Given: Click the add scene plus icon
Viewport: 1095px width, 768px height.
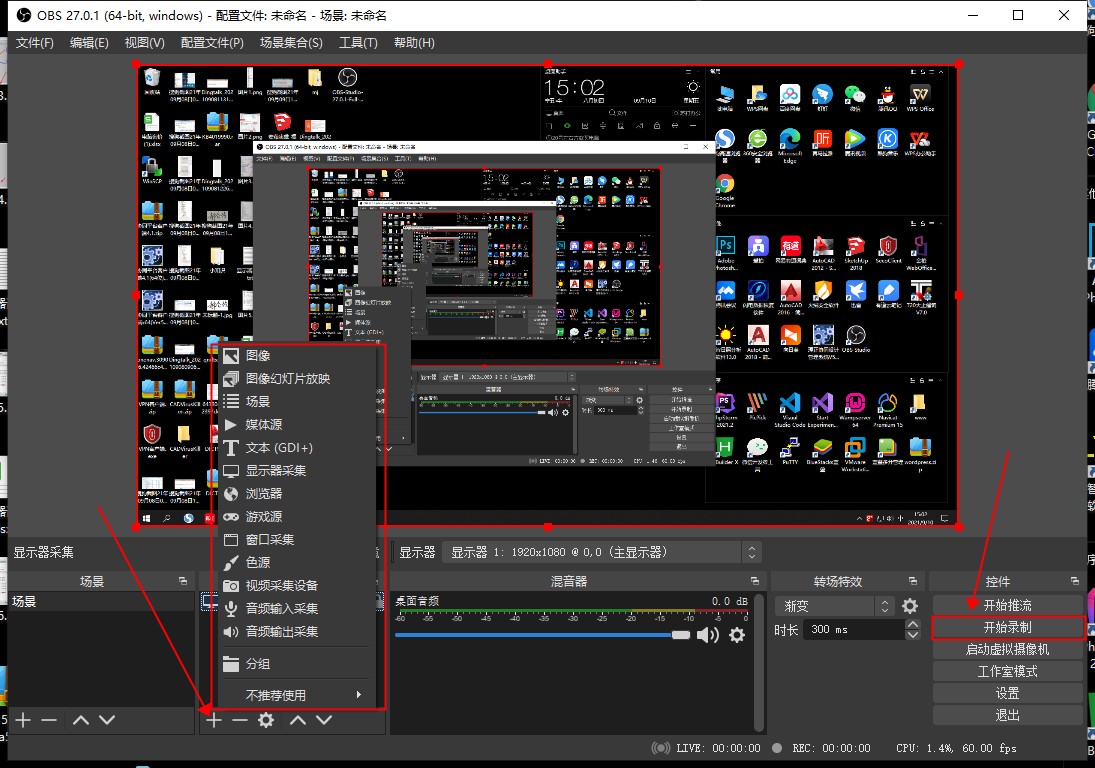Looking at the screenshot, I should coord(23,720).
